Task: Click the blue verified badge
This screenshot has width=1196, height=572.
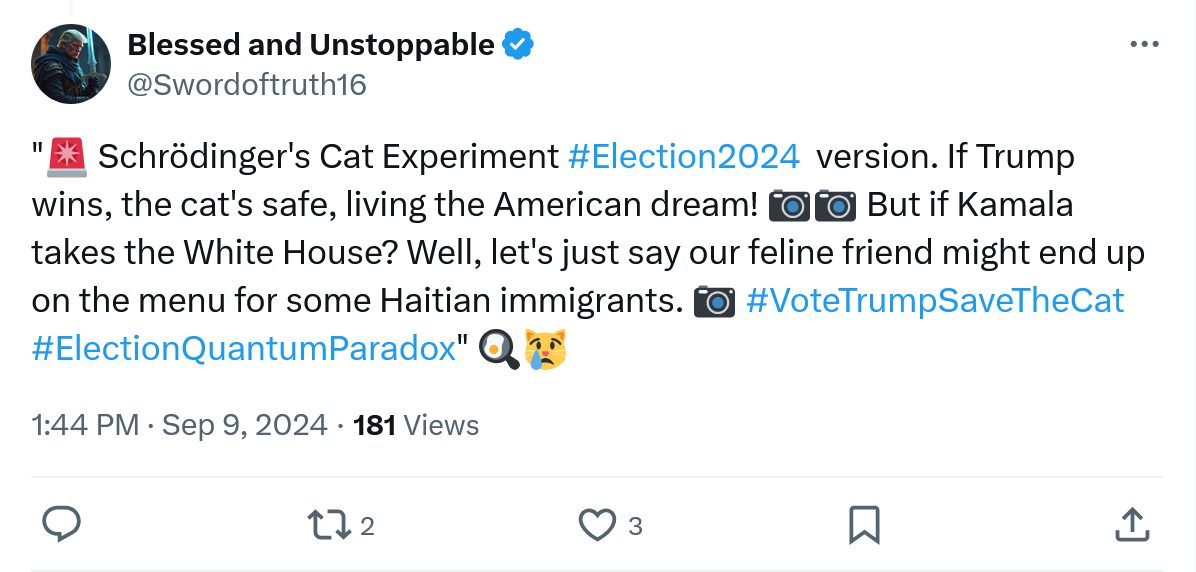Action: click(517, 45)
